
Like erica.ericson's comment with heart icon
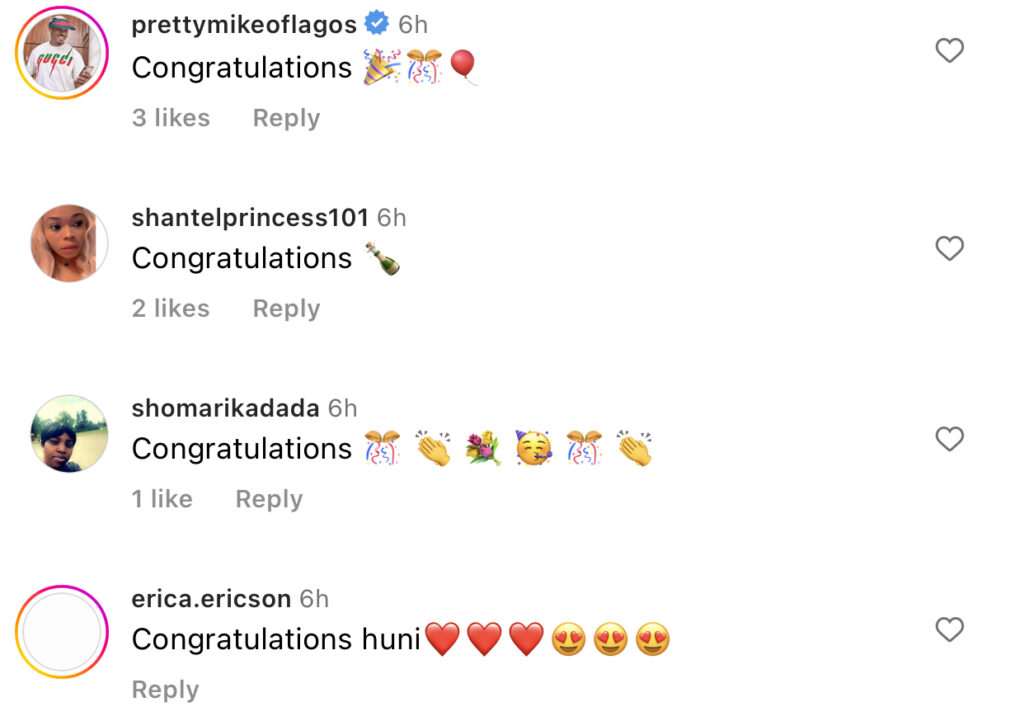coord(949,630)
